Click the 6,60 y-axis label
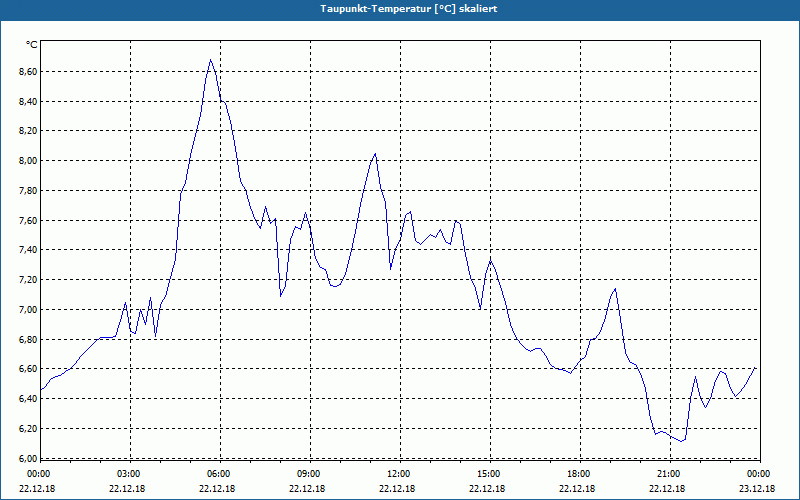This screenshot has height=500, width=800. pos(28,369)
